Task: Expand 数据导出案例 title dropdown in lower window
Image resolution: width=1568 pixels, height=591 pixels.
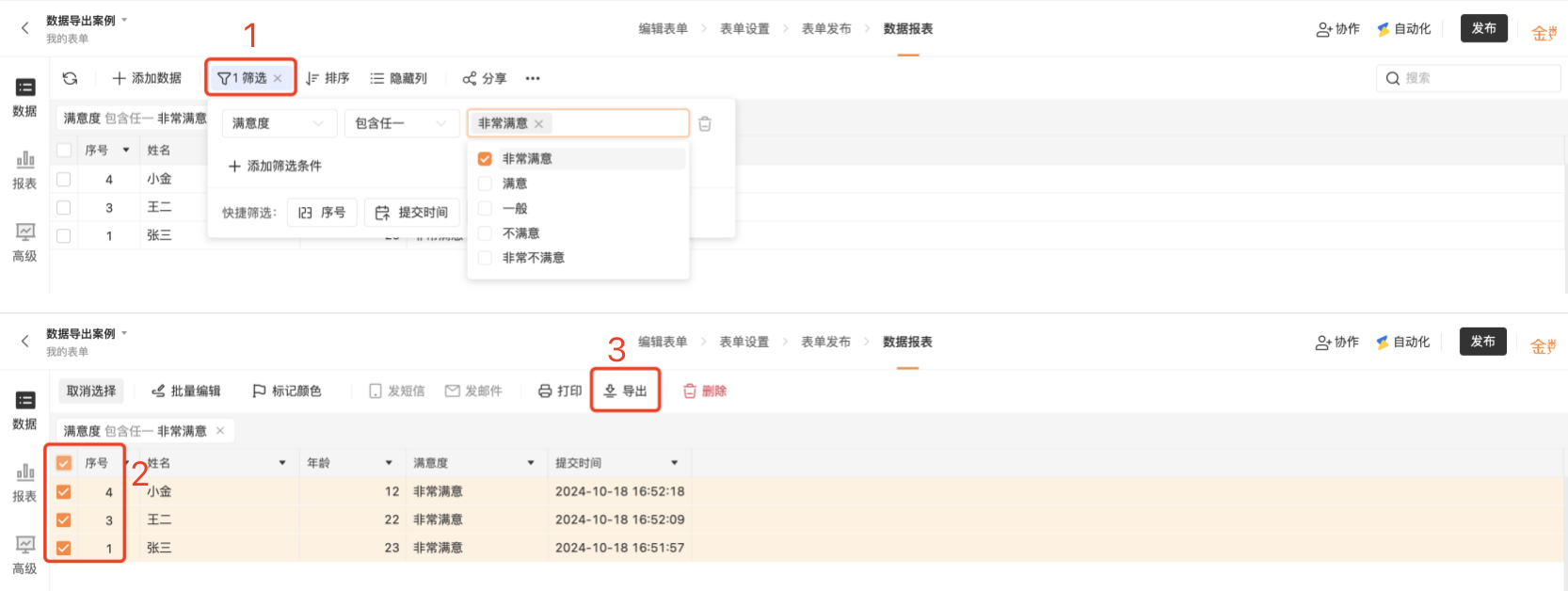Action: click(x=124, y=333)
